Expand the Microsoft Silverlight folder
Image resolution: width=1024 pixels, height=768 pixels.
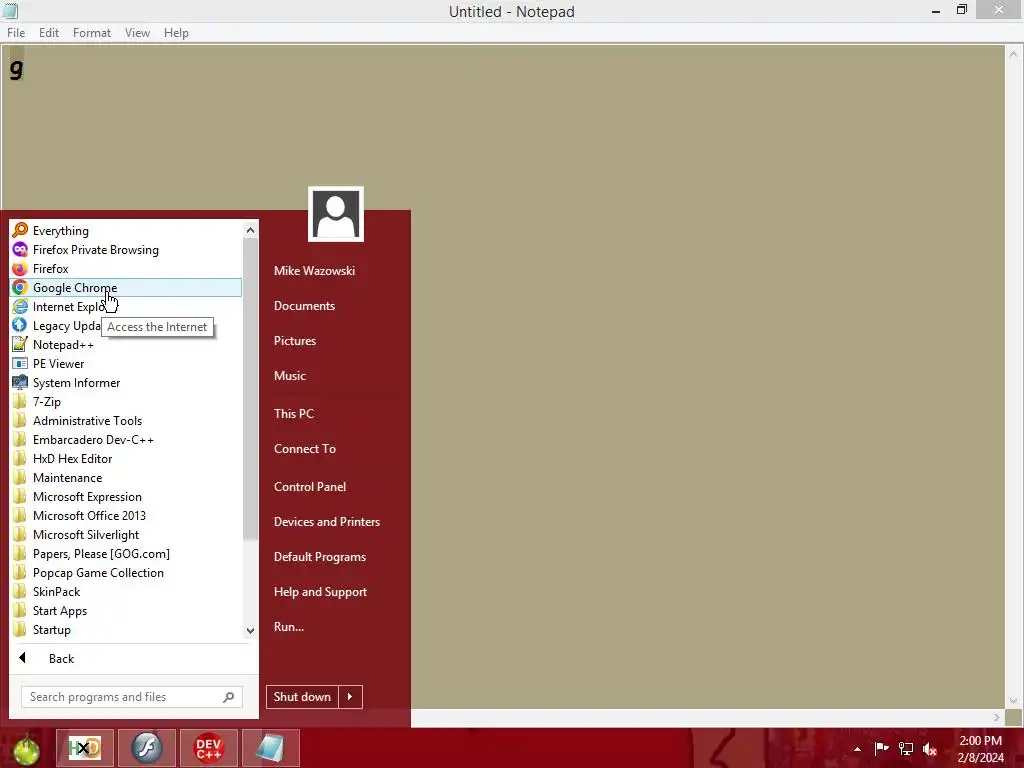click(126, 534)
